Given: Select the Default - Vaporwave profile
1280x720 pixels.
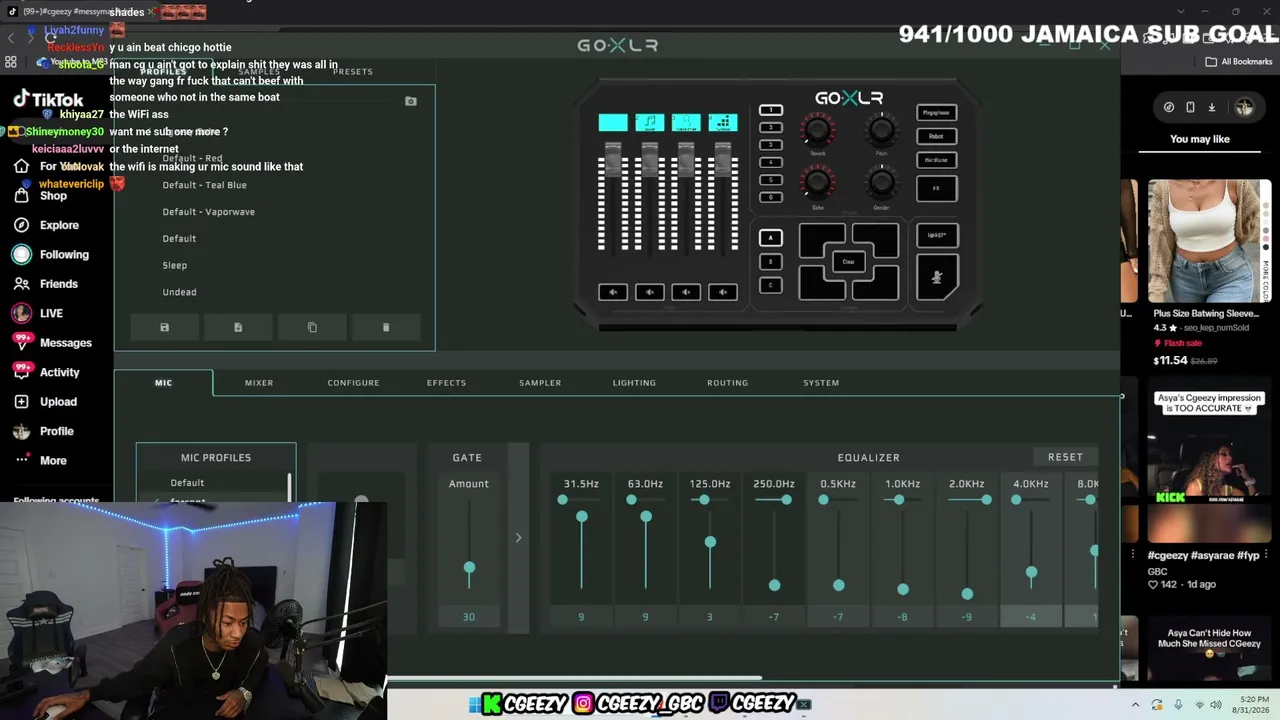Looking at the screenshot, I should pyautogui.click(x=208, y=212).
